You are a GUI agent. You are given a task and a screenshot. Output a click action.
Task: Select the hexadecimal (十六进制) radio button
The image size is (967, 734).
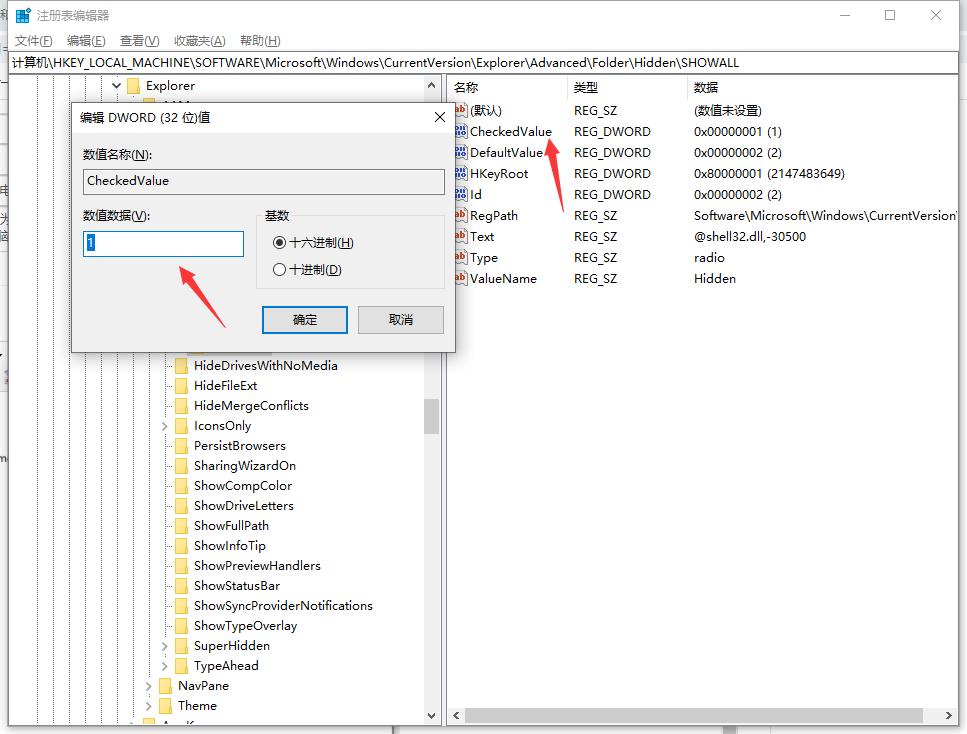(279, 242)
